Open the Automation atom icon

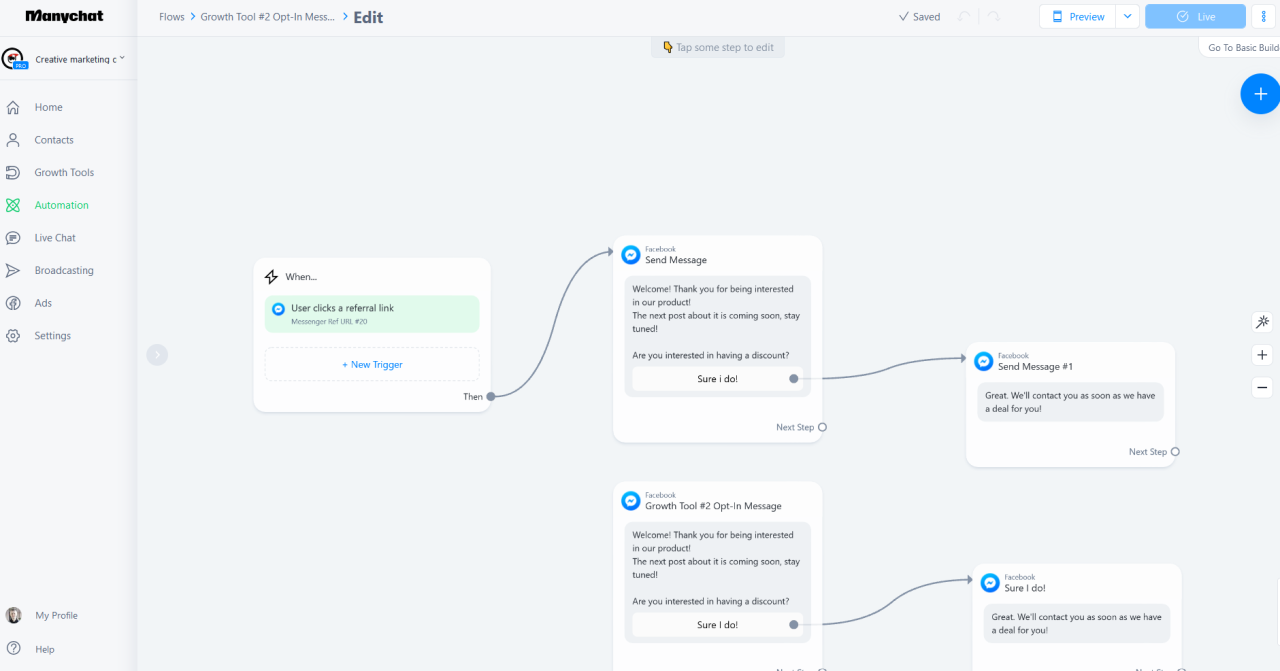coord(13,205)
